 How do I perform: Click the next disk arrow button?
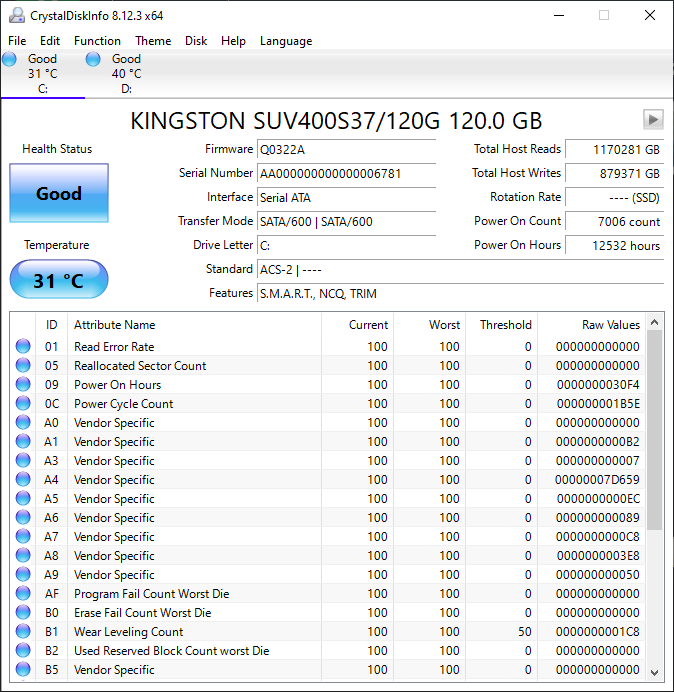(x=653, y=120)
